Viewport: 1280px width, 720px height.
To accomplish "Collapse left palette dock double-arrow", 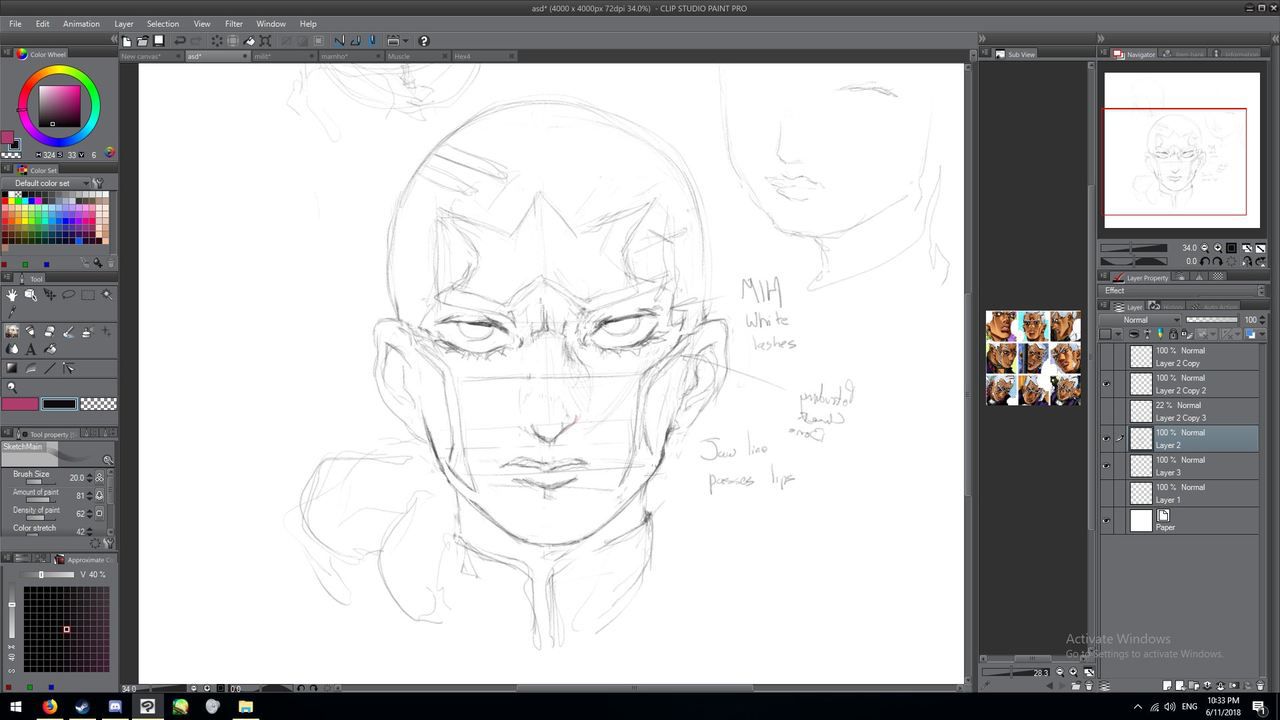I will [x=113, y=40].
